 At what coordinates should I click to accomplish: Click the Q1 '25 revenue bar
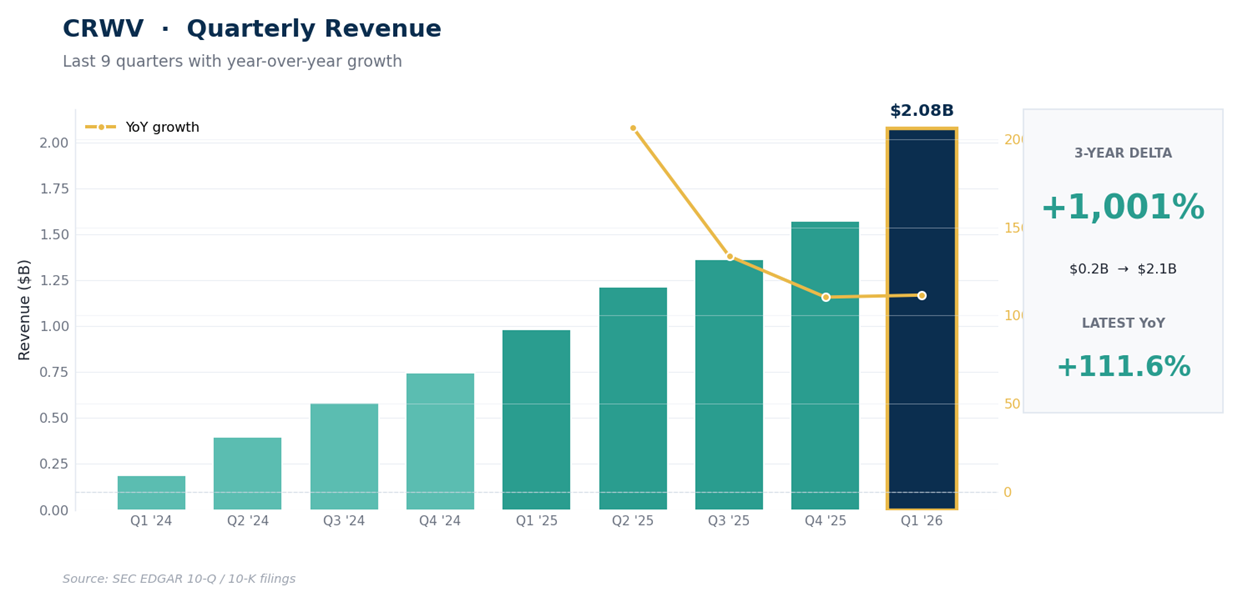point(536,420)
